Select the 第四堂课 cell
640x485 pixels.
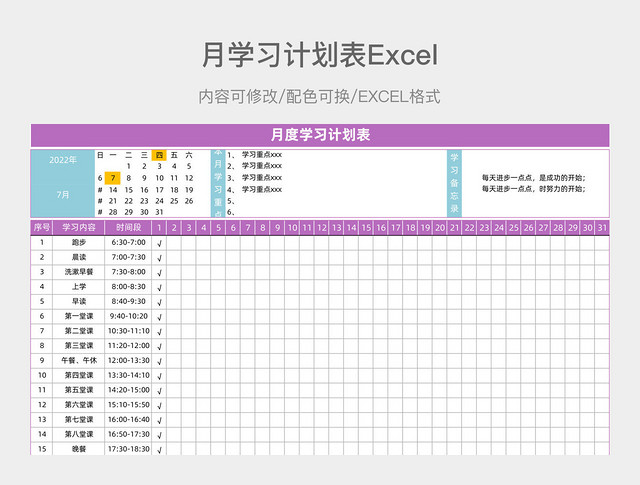(x=79, y=375)
